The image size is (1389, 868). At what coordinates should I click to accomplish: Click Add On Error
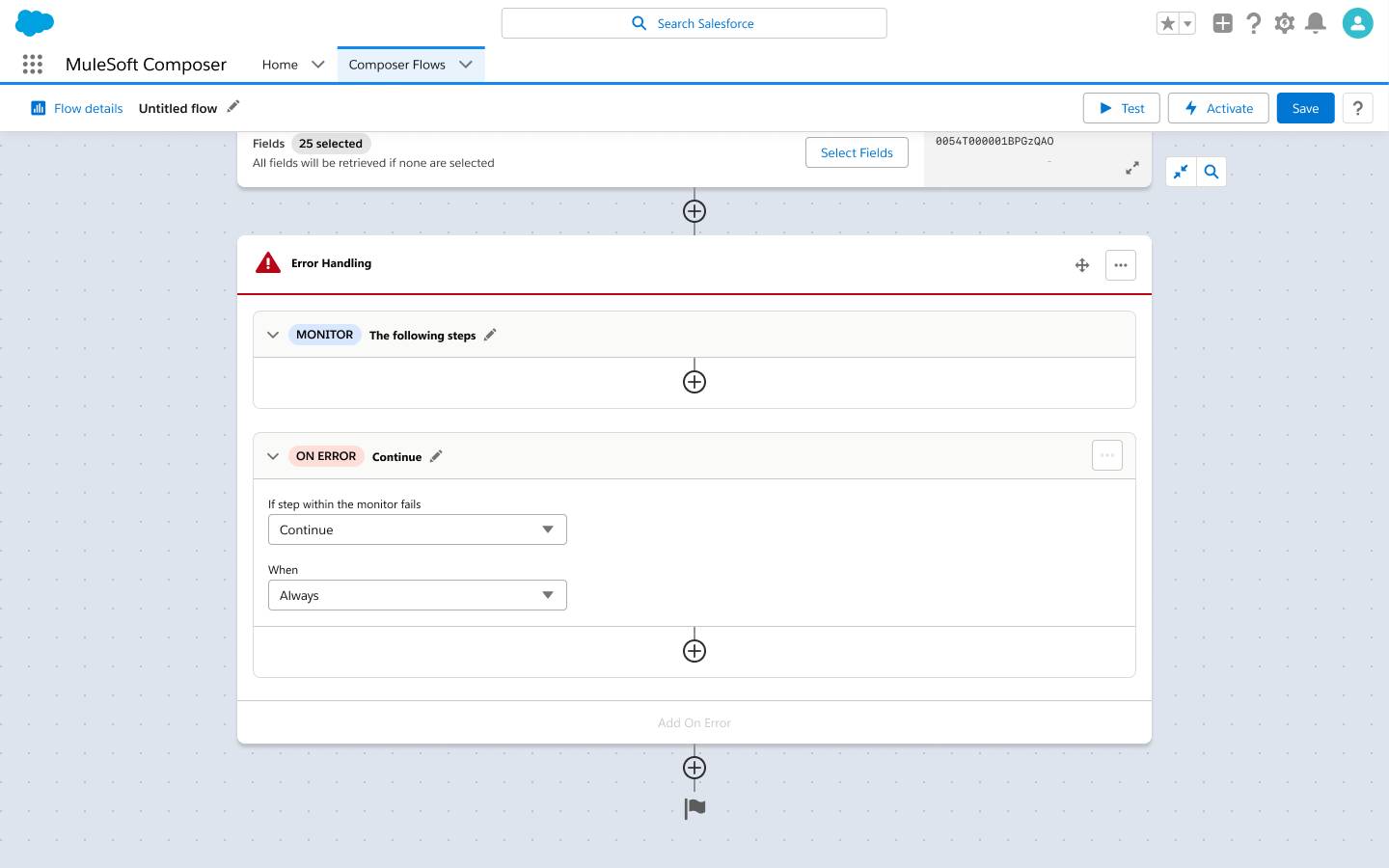pos(694,722)
